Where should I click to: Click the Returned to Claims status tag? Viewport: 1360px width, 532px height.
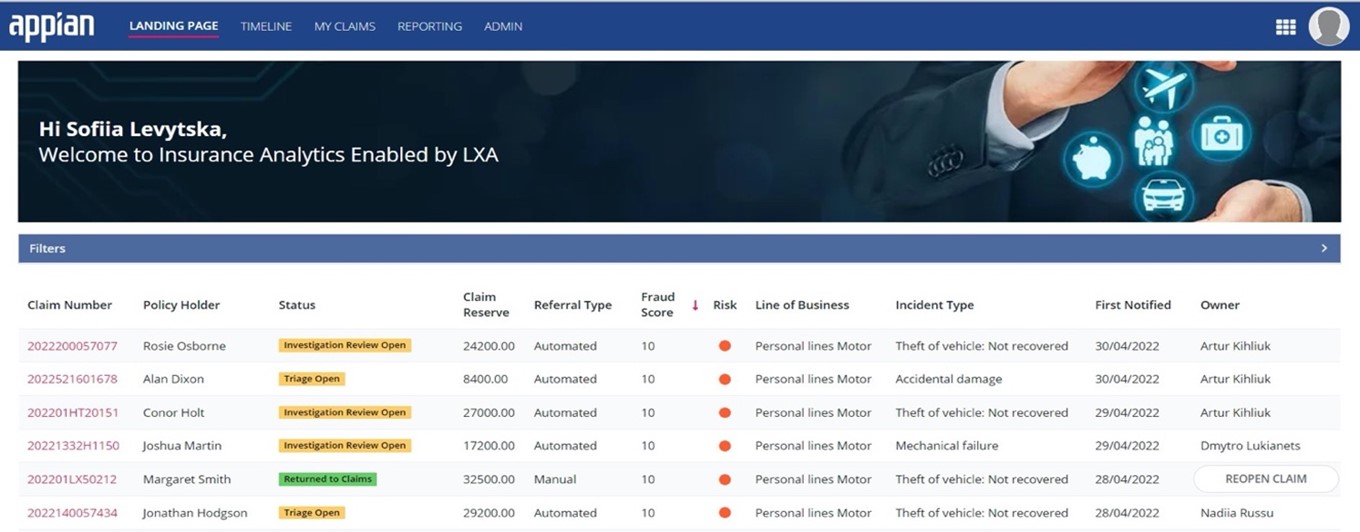click(x=327, y=479)
